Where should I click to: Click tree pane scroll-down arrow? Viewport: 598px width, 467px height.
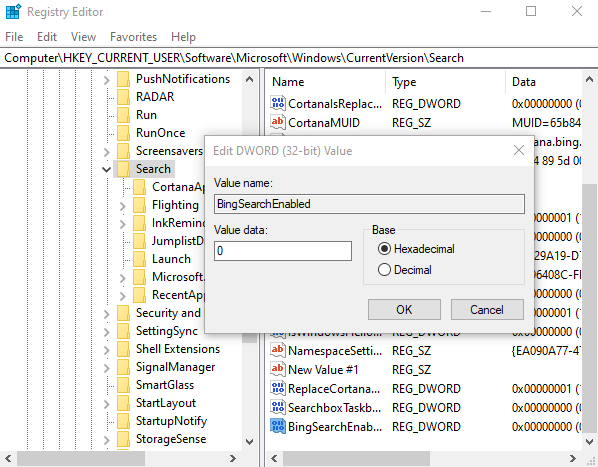250,442
